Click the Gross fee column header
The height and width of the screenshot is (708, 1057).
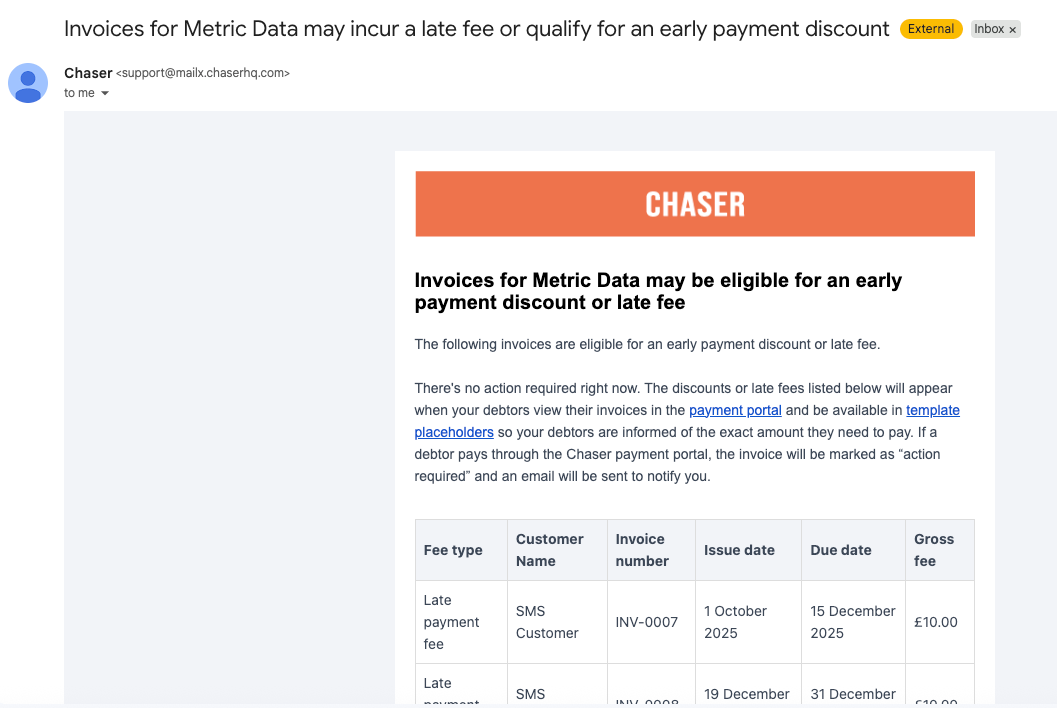click(x=934, y=550)
